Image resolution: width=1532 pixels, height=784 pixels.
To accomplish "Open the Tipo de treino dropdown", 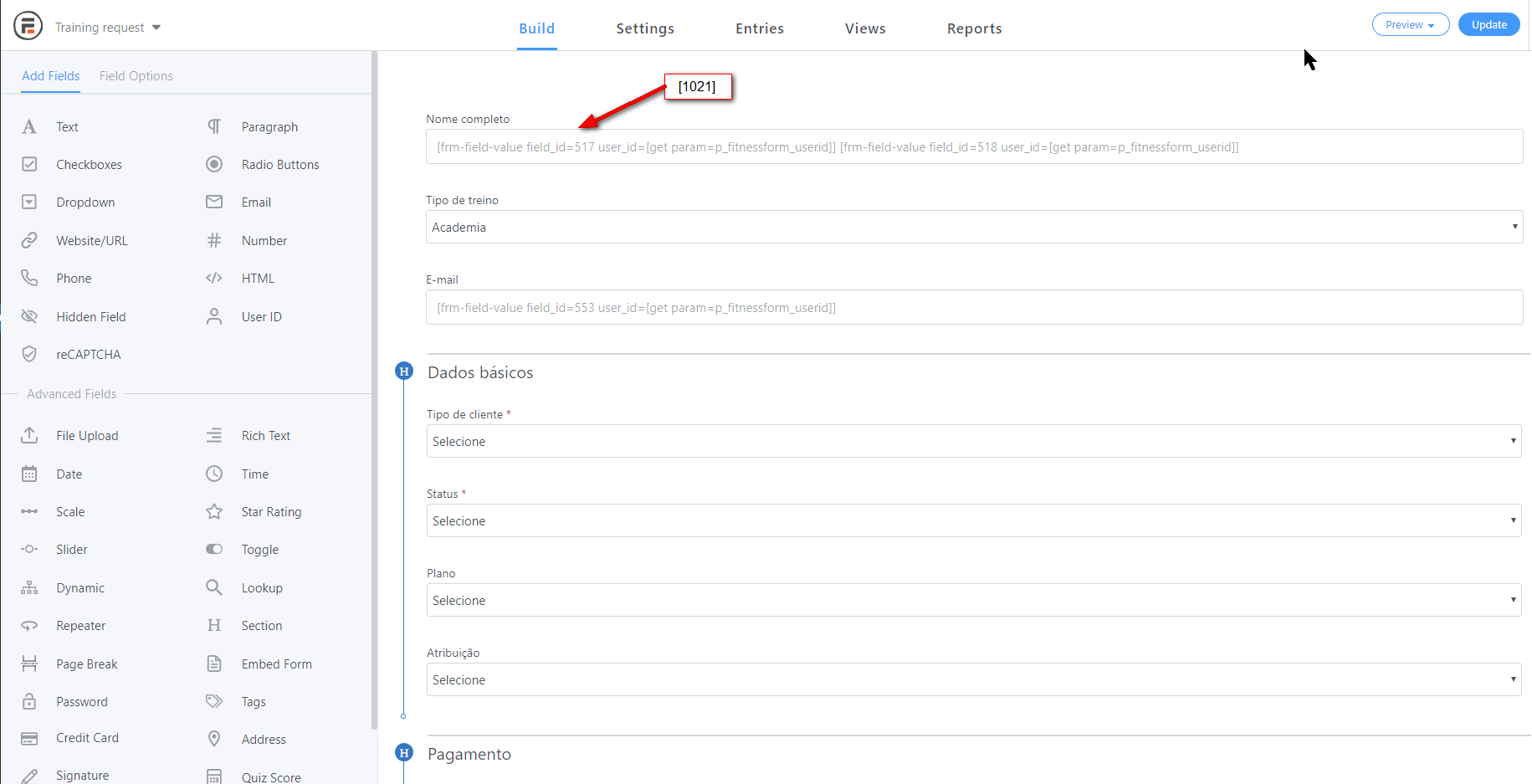I will click(974, 227).
